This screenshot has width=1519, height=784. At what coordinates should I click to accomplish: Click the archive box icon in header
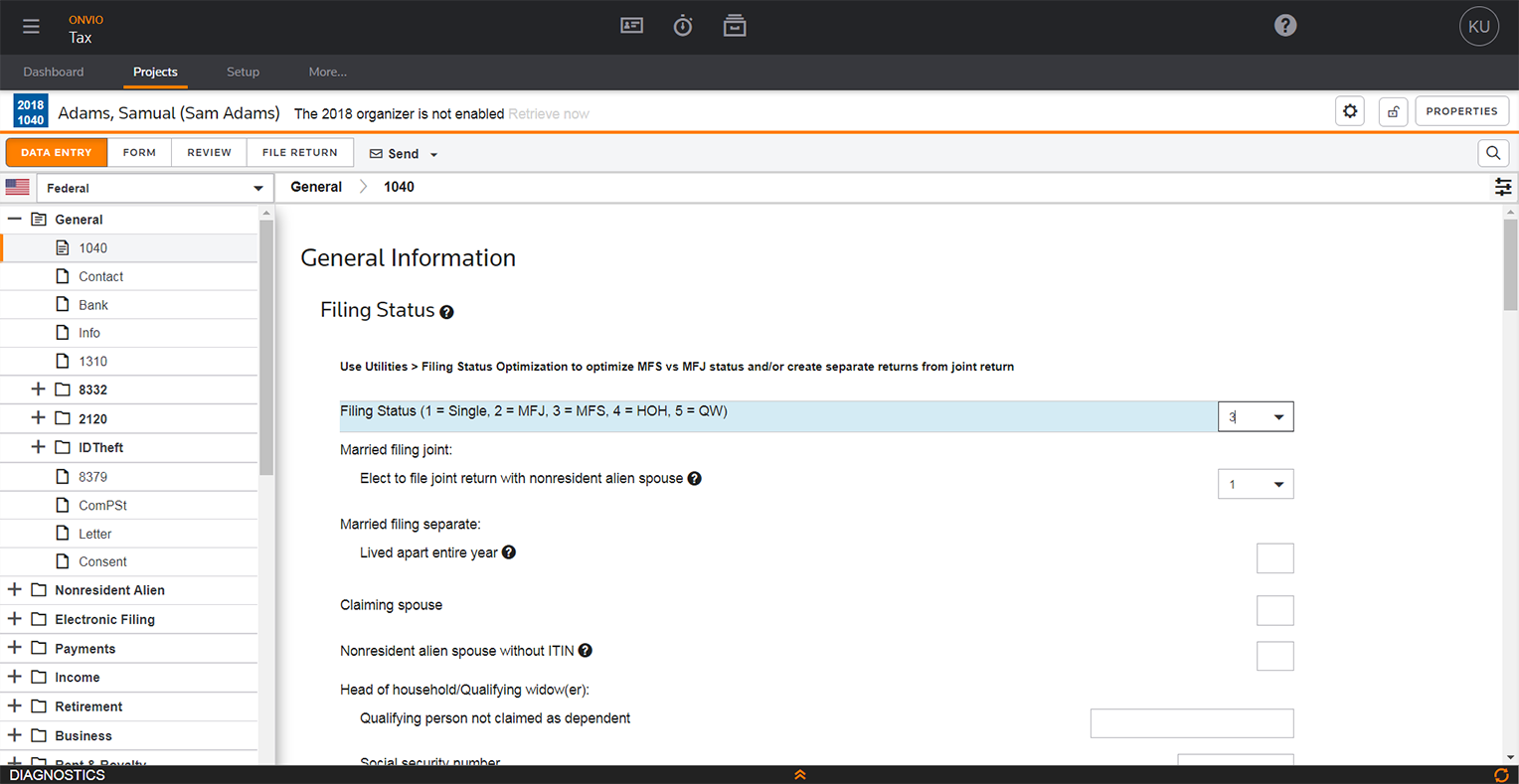point(735,26)
